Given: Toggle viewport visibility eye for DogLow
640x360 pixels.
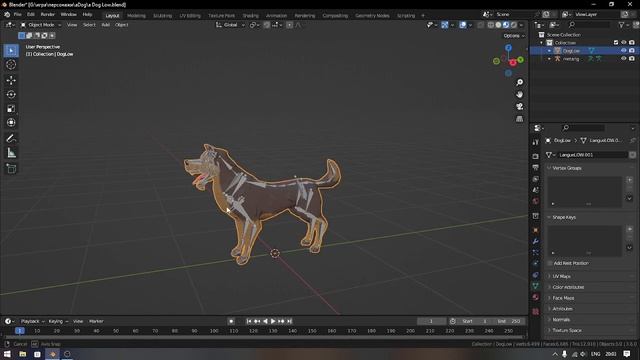Looking at the screenshot, I should click(x=623, y=51).
